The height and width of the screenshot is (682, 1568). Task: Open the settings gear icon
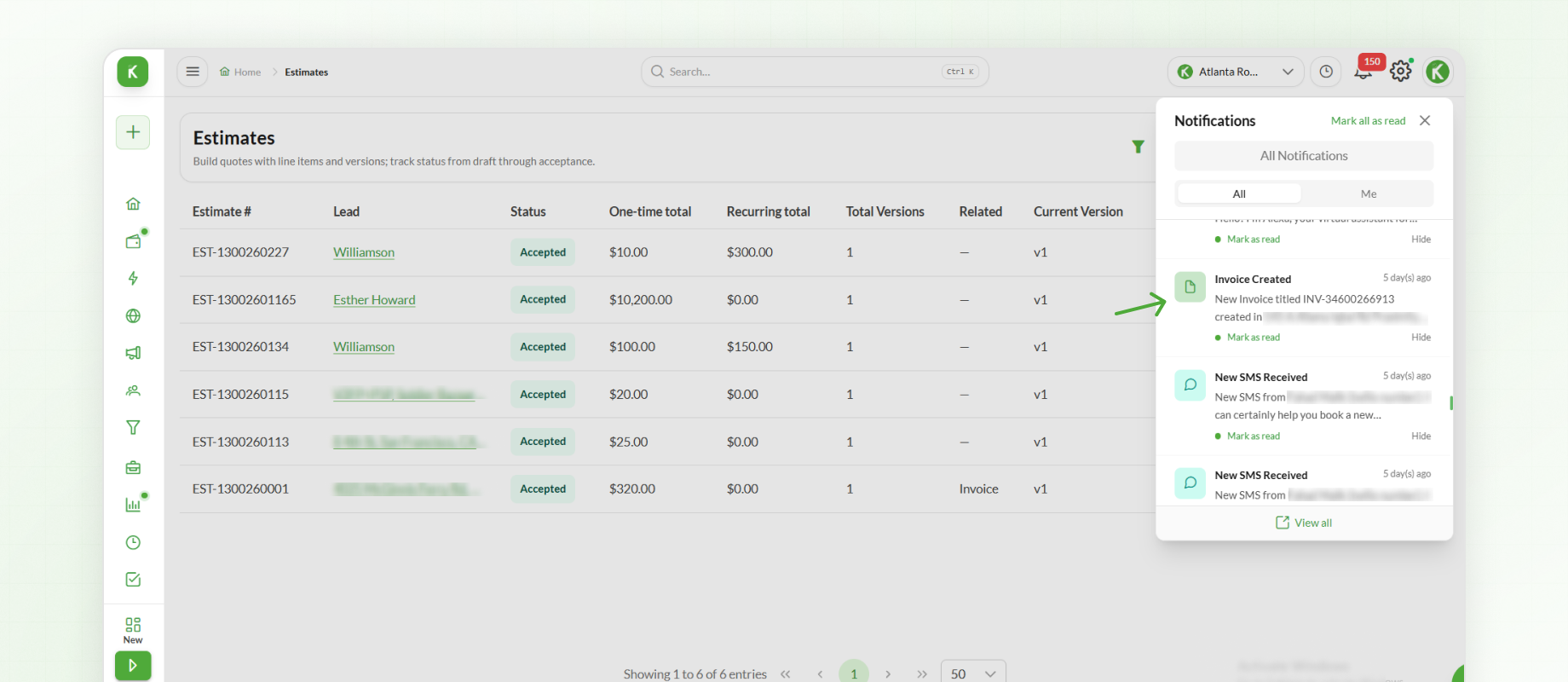pos(1401,72)
